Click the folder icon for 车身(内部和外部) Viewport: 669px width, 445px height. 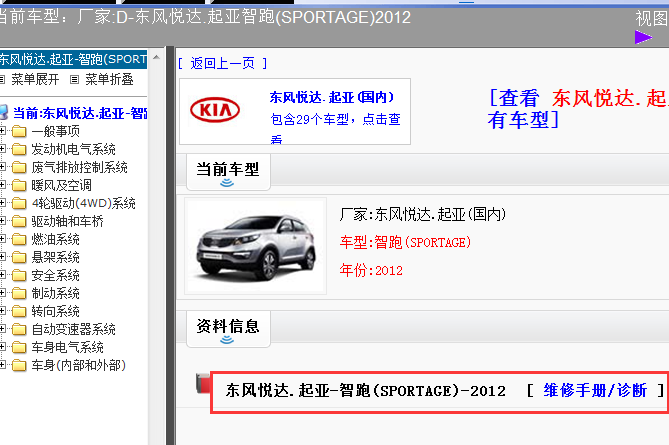(x=19, y=365)
